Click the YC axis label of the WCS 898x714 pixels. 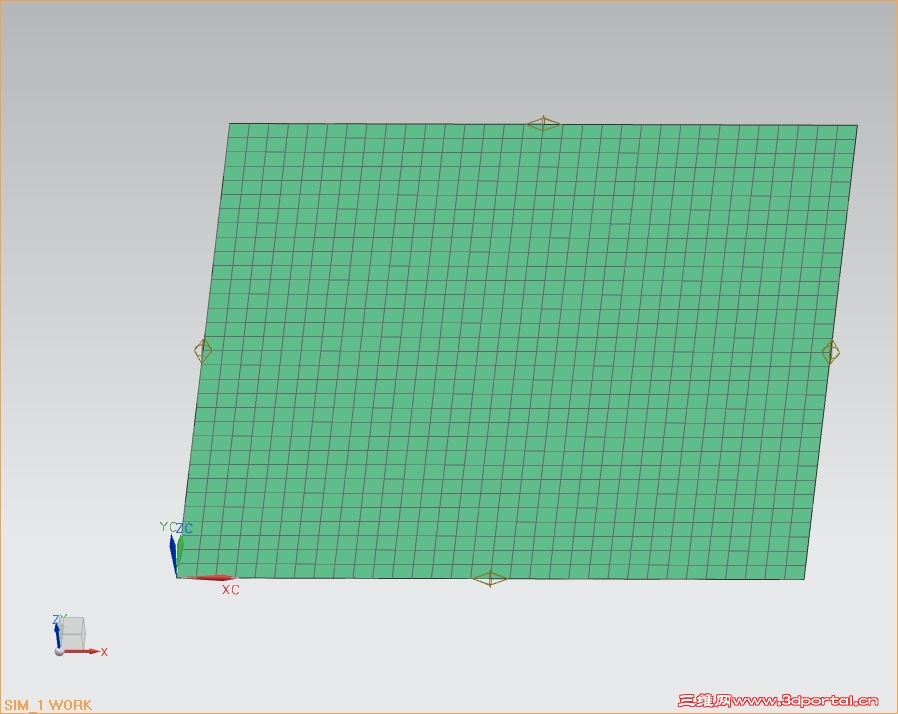pos(167,527)
